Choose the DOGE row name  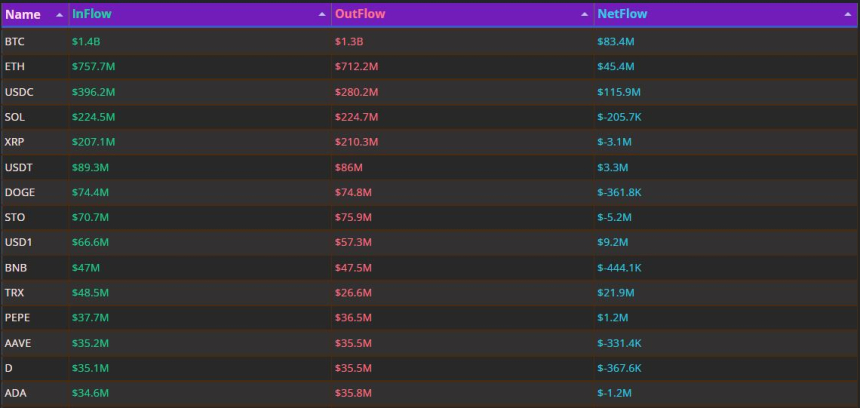[19, 192]
